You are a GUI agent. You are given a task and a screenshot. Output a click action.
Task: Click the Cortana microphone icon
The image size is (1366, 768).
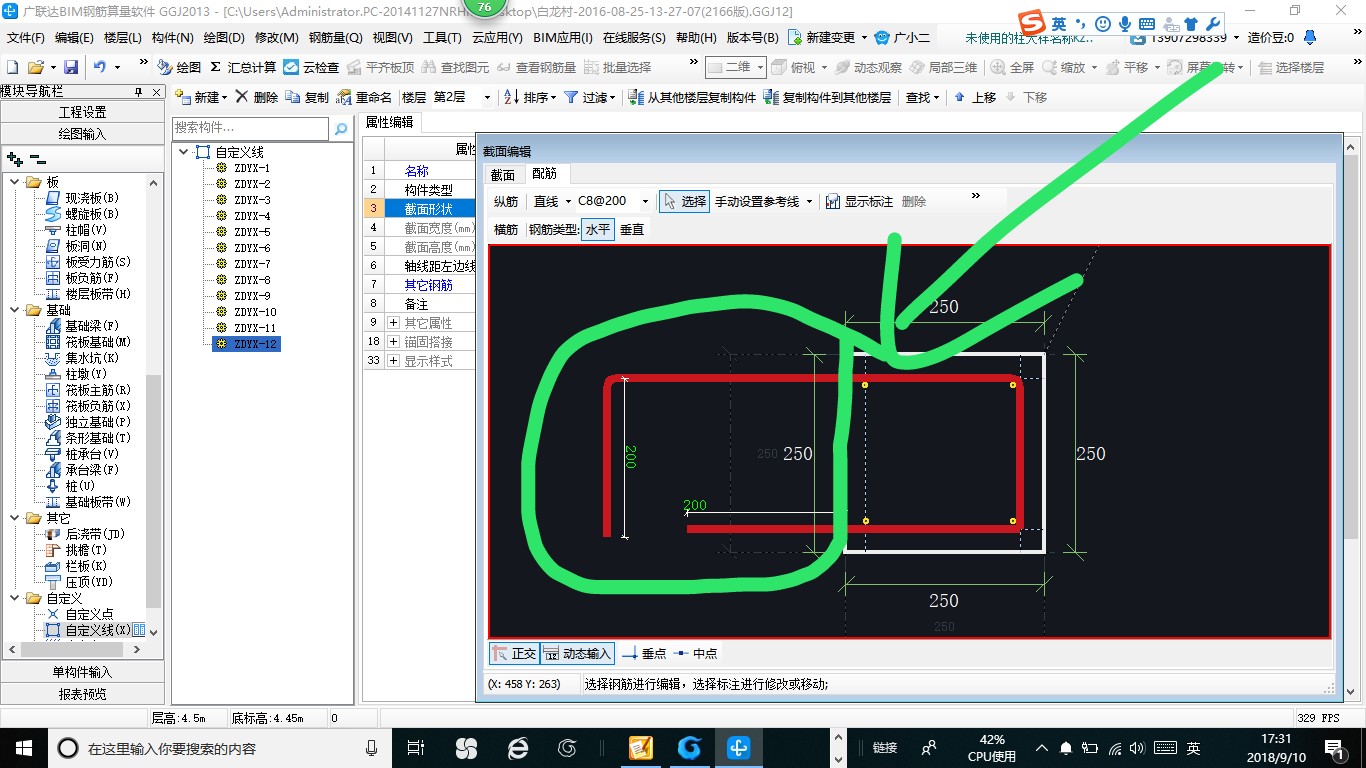372,748
